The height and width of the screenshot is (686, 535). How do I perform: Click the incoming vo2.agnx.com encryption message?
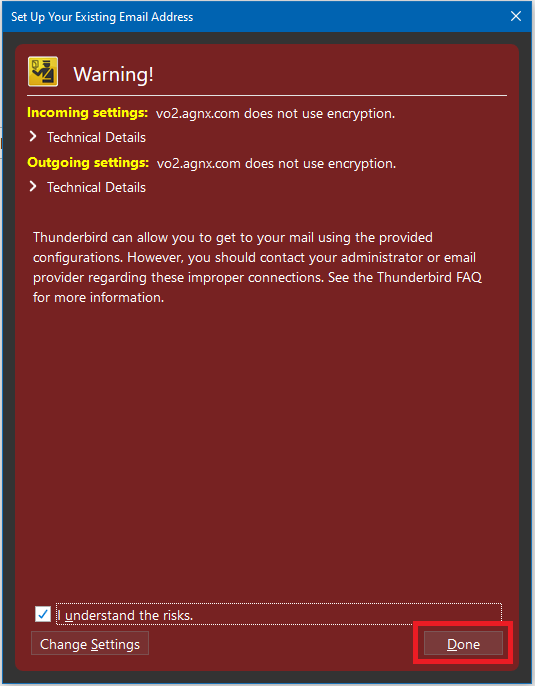coord(275,113)
